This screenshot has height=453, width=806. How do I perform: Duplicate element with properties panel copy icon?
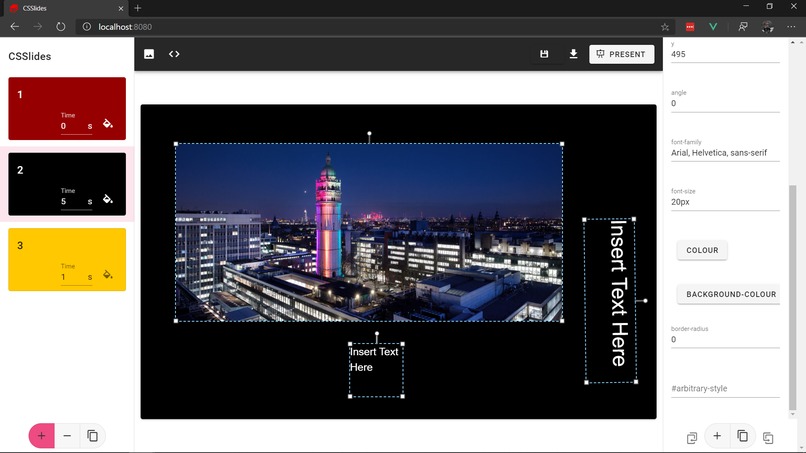pos(742,436)
